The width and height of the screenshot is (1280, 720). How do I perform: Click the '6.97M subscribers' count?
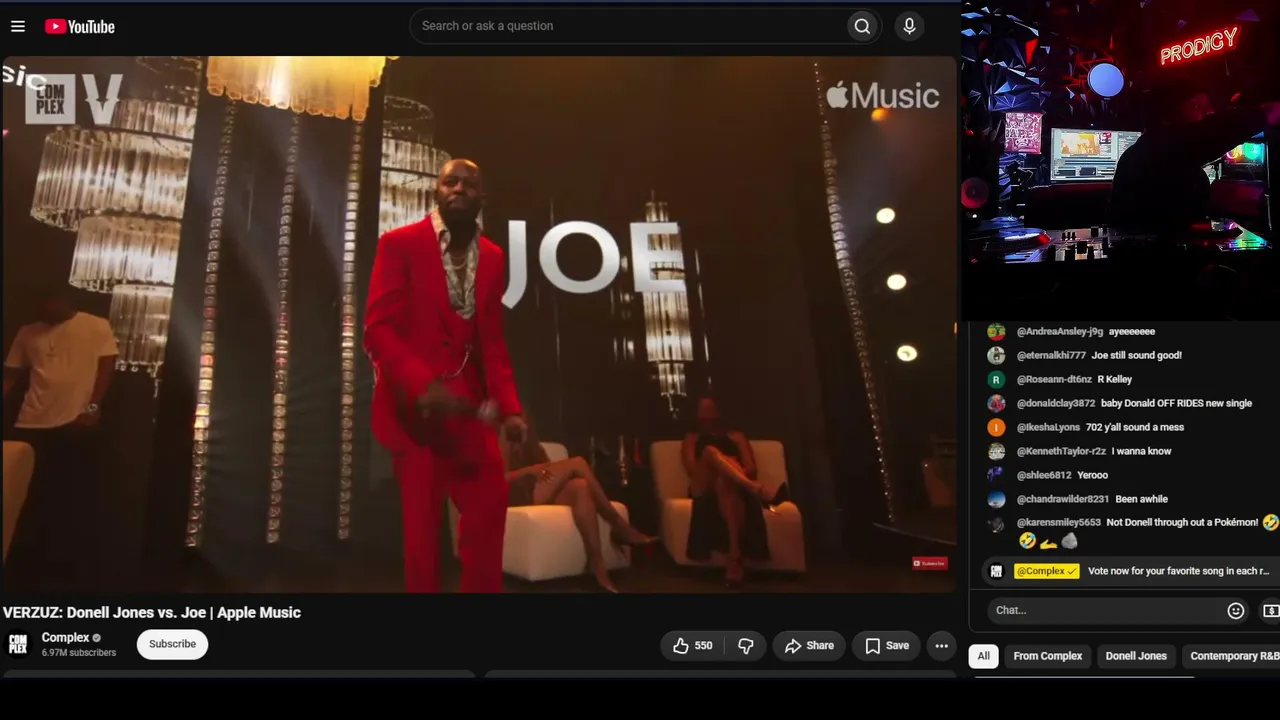point(79,653)
